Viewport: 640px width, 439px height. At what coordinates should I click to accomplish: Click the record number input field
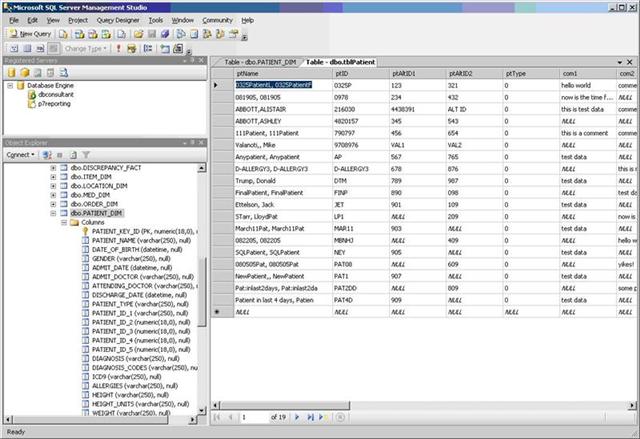click(253, 417)
